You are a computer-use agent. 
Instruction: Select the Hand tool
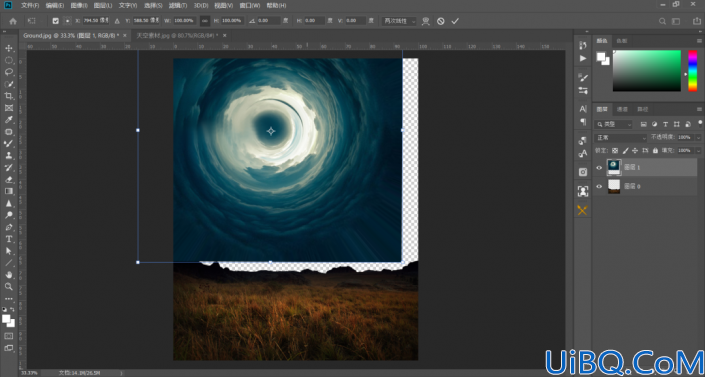click(x=9, y=275)
